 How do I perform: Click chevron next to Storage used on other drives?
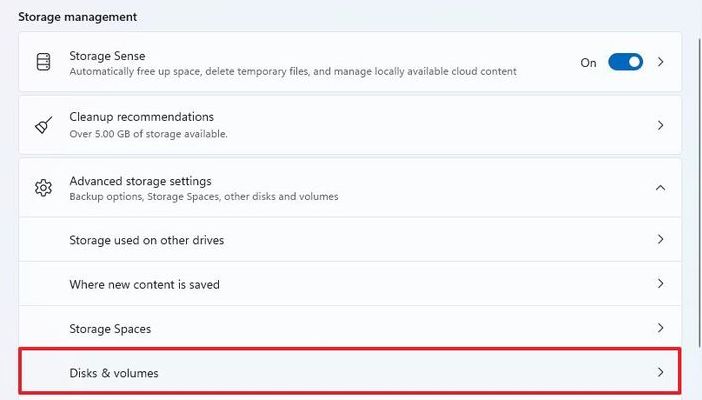point(660,240)
